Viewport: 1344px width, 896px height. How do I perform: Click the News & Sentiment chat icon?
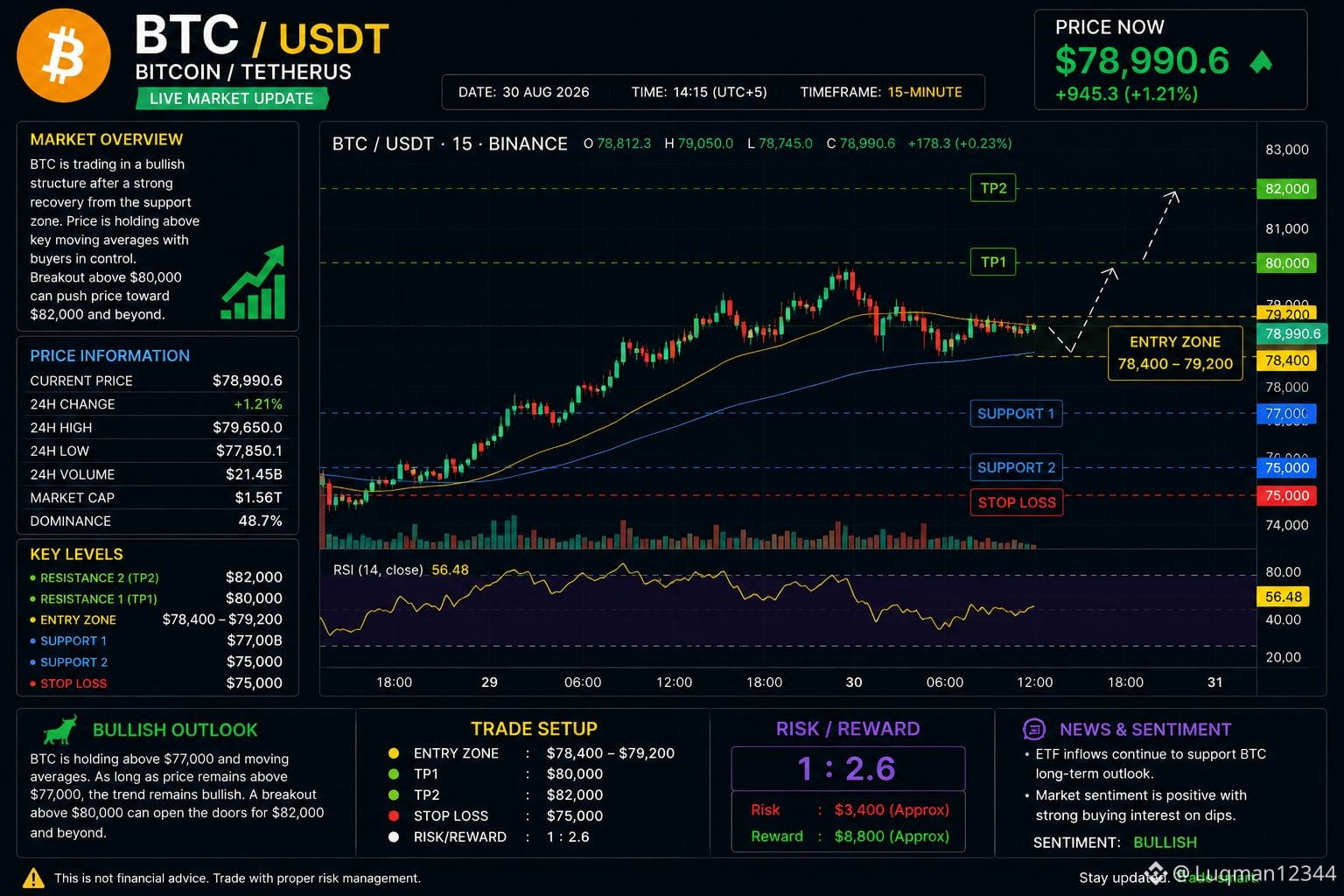click(1033, 729)
